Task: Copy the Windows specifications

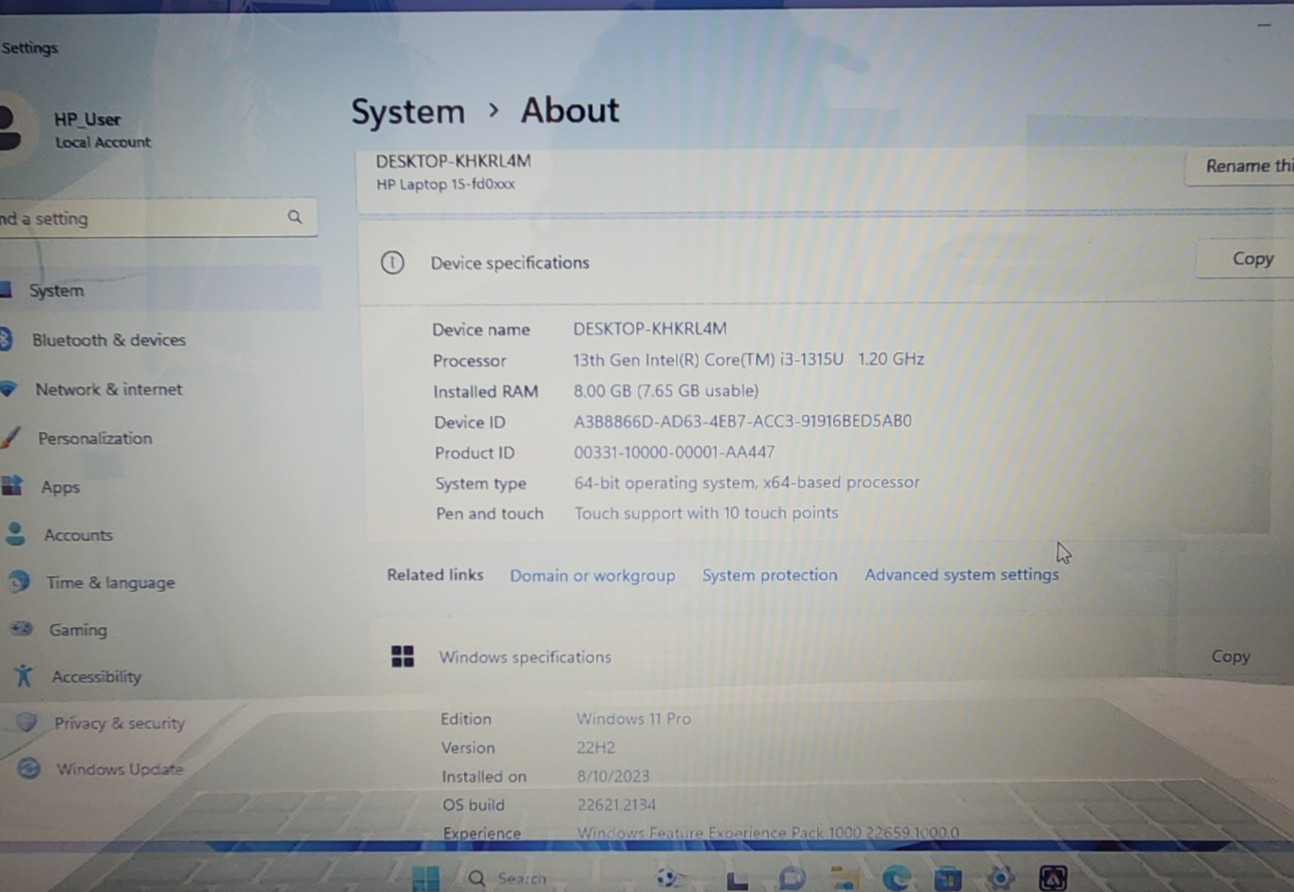Action: (x=1230, y=657)
